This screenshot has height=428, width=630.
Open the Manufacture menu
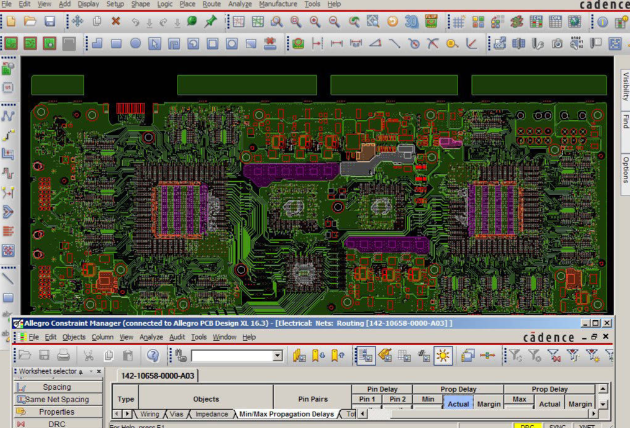coord(277,5)
